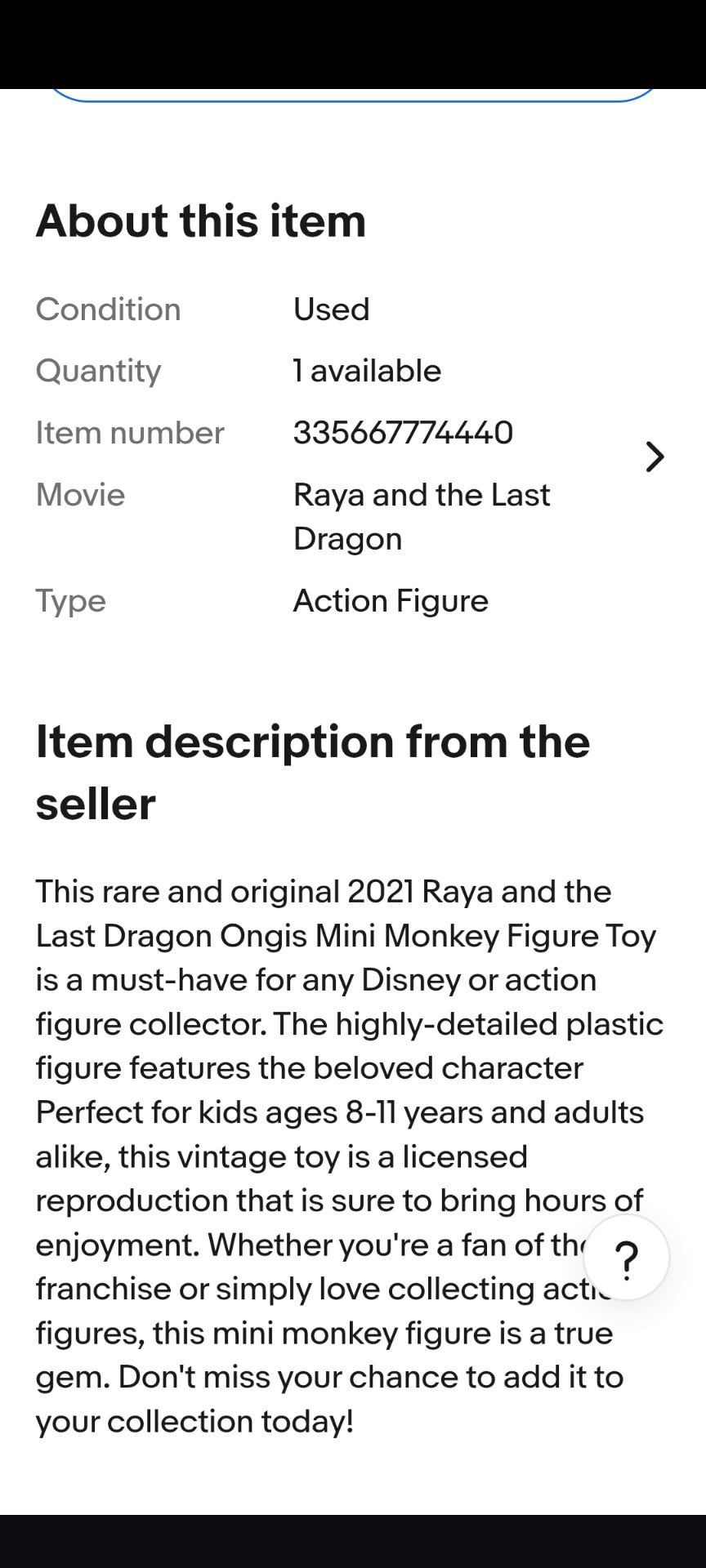Tap the Item number label
Image resolution: width=706 pixels, height=1568 pixels.
[x=130, y=433]
